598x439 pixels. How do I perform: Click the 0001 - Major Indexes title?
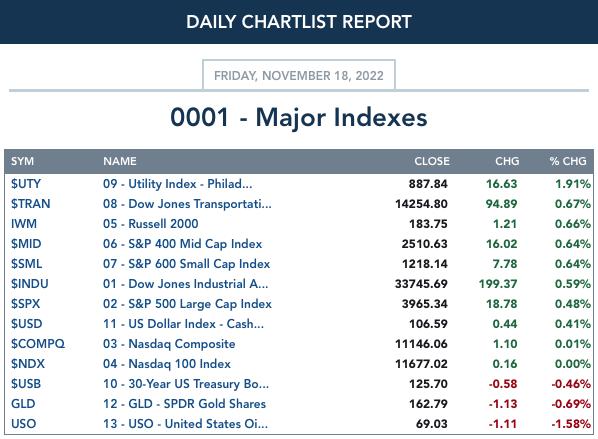coord(299,117)
